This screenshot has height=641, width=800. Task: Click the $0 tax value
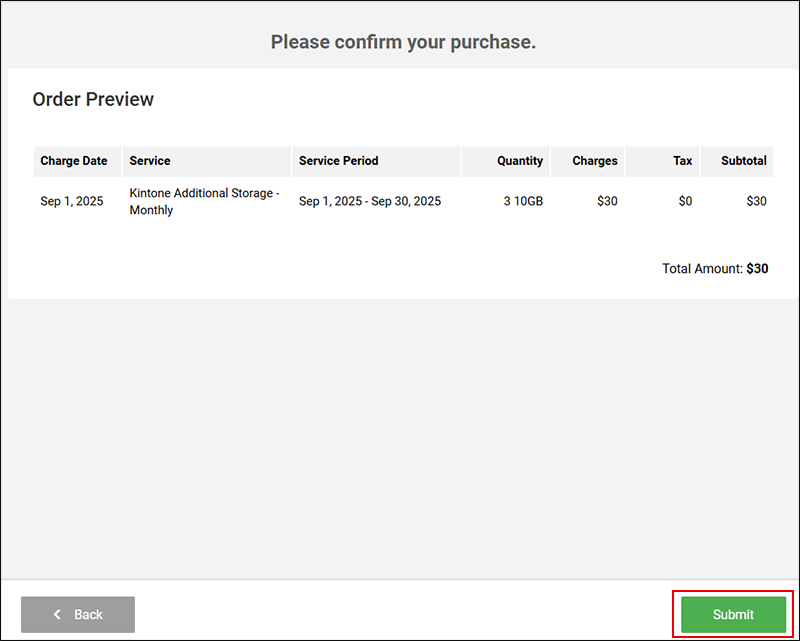684,201
